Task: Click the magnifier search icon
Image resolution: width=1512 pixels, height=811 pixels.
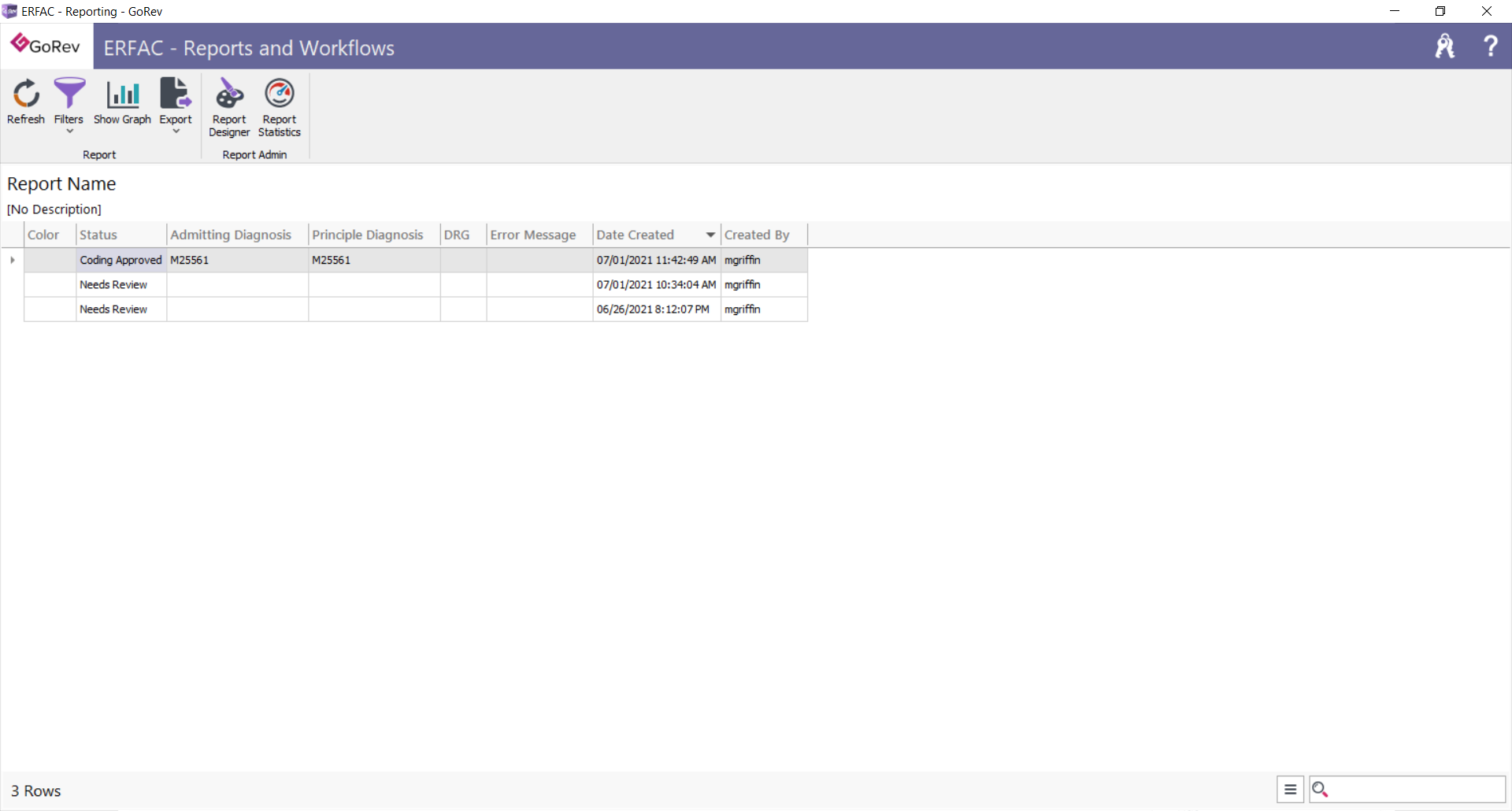Action: (x=1321, y=789)
